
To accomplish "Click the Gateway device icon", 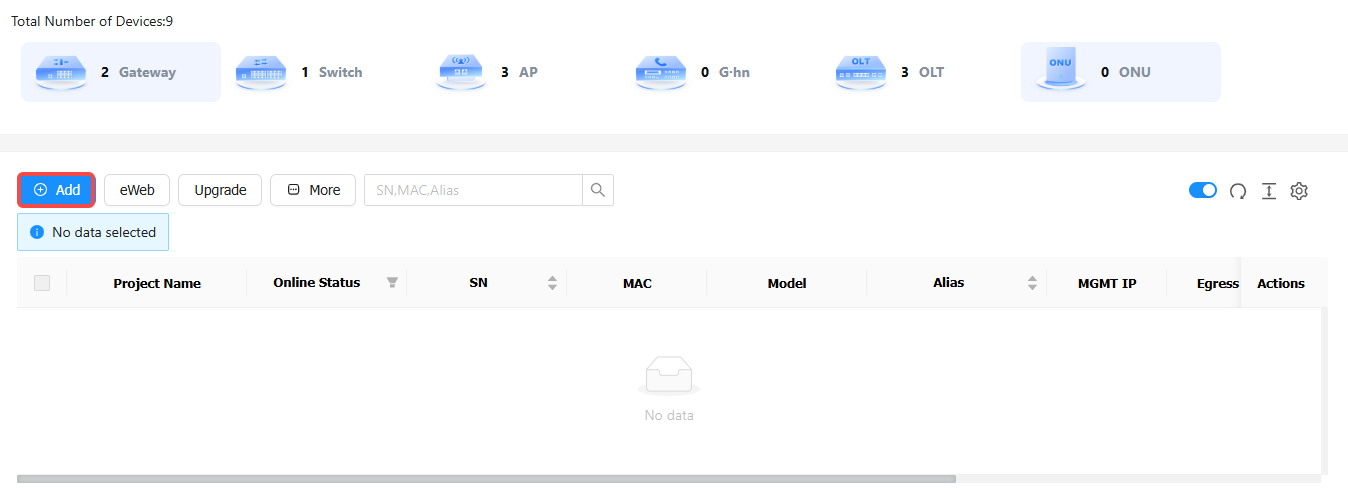I will tap(61, 72).
